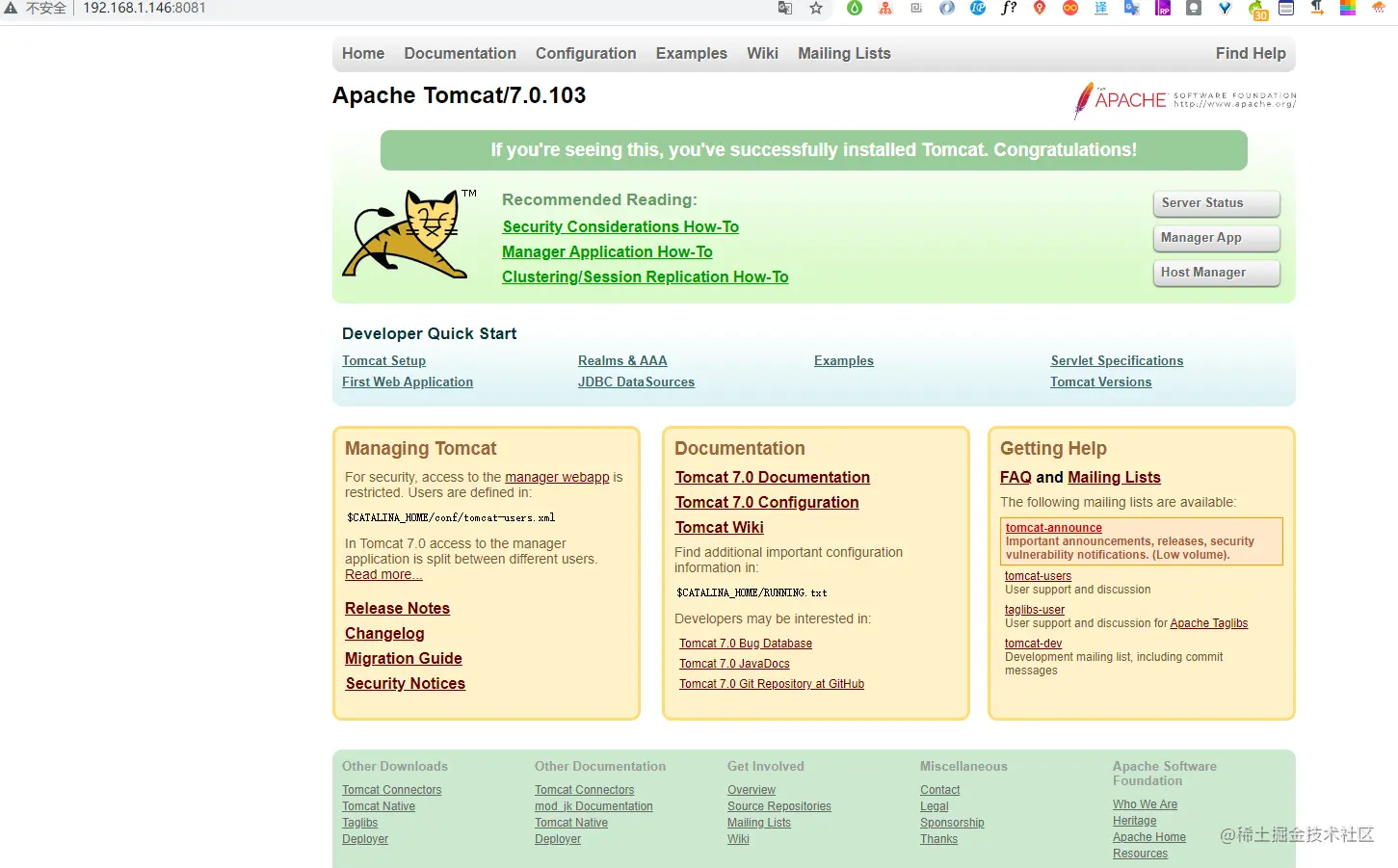
Task: Open the tomcat-users mailing list link
Action: pos(1038,576)
